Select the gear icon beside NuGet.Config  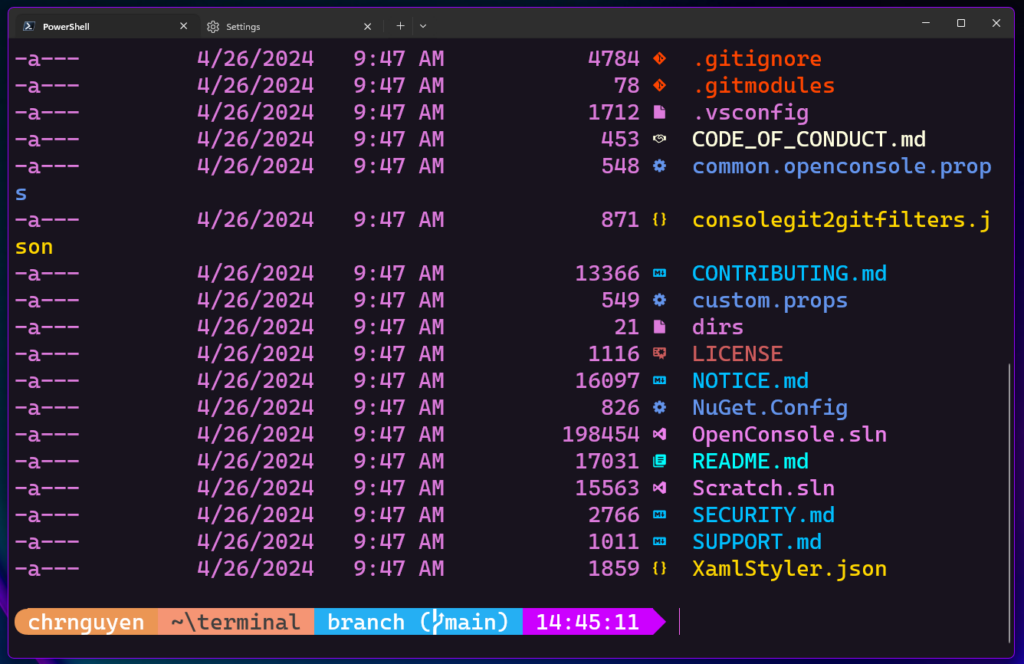point(660,407)
